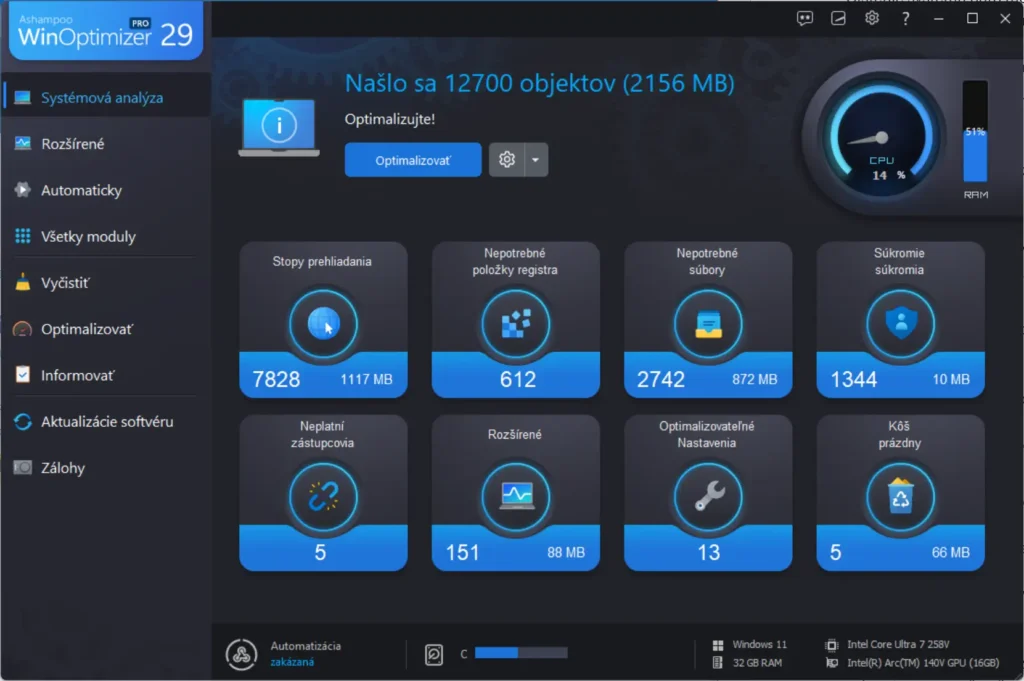Open Zálohy in the sidebar

click(106, 468)
